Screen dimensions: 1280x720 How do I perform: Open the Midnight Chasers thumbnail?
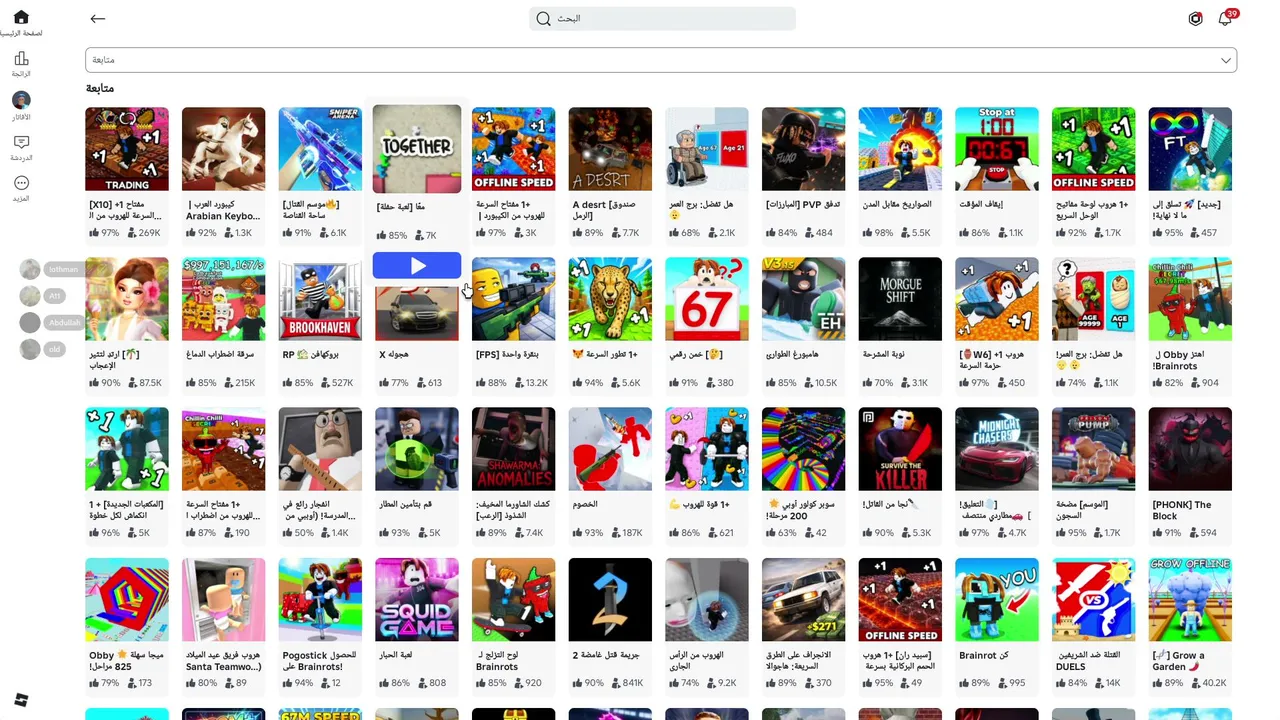point(997,449)
